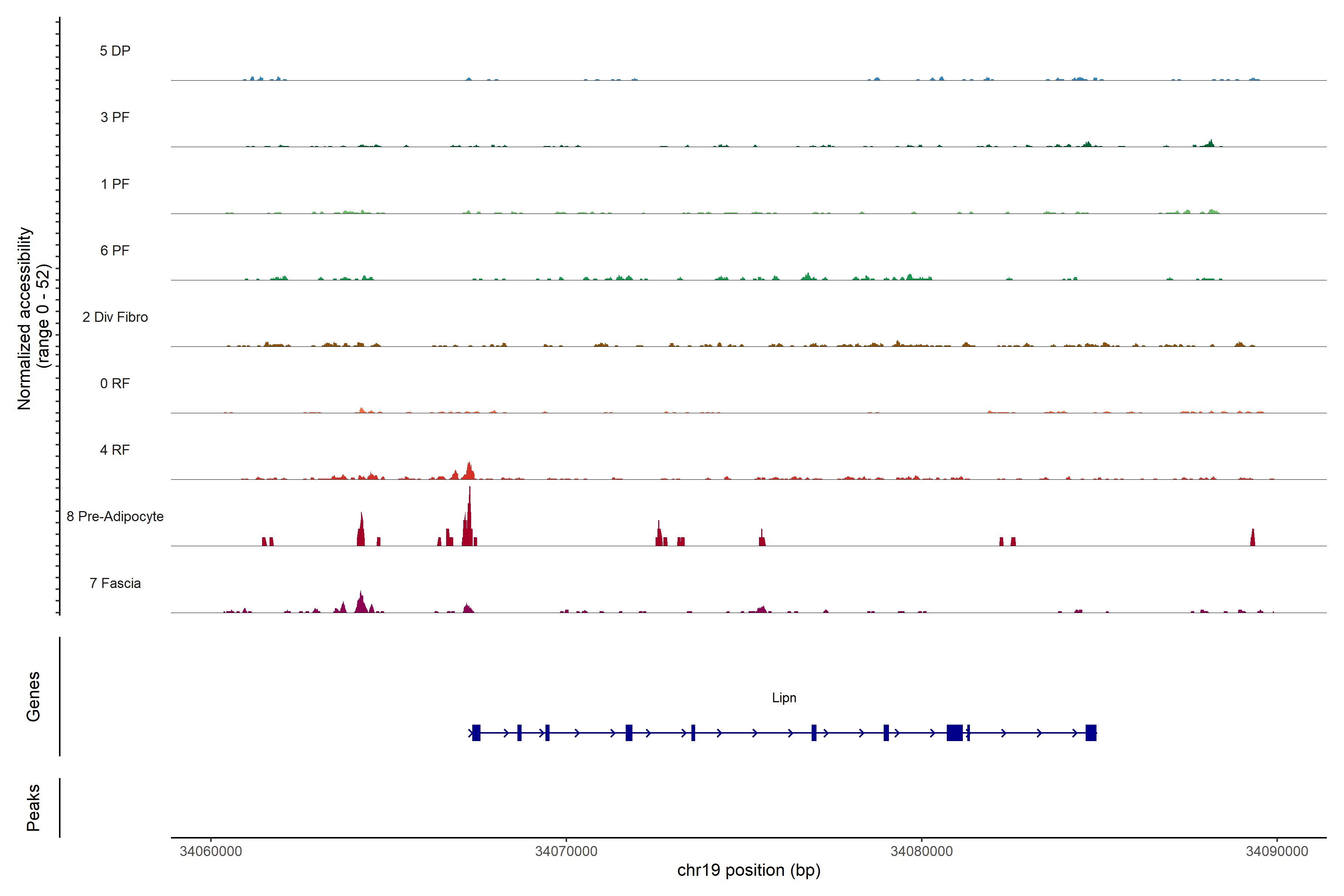Click the largest Lipn exon block
This screenshot has width=1344, height=896.
pyautogui.click(x=954, y=732)
